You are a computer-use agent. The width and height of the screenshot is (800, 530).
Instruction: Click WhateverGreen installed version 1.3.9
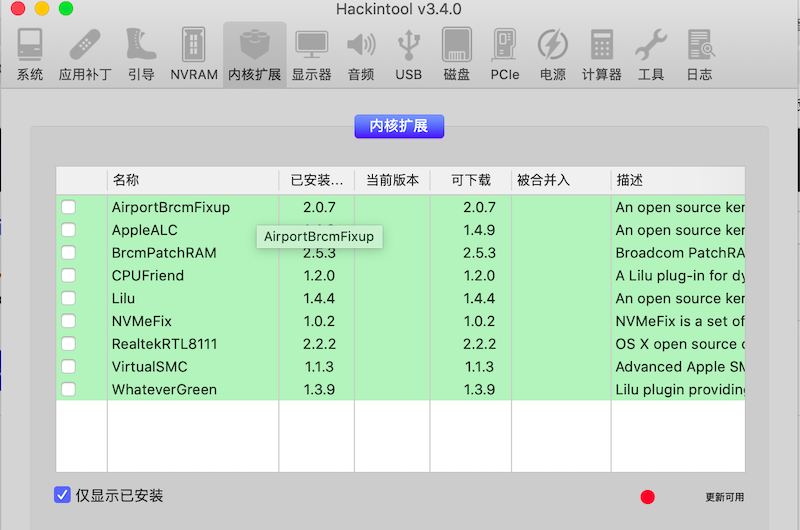(319, 389)
